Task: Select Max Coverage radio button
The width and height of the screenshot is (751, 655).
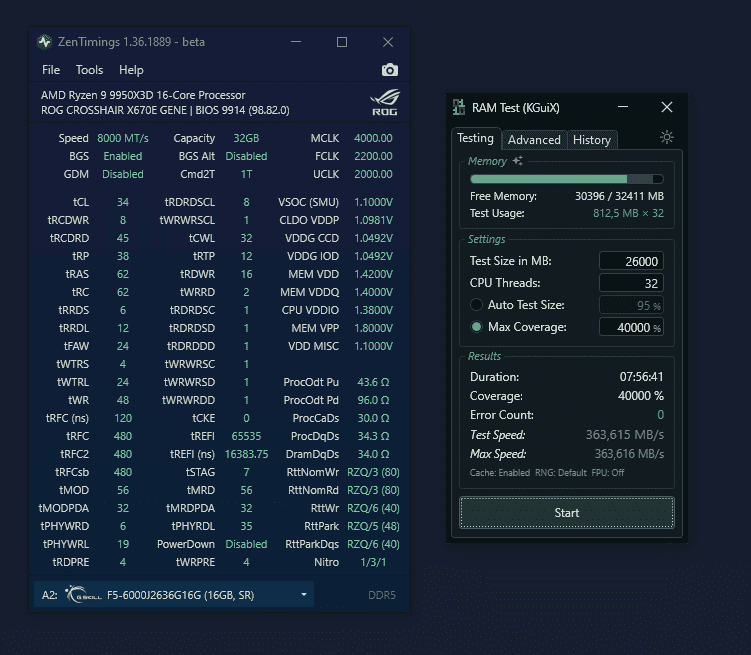Action: pyautogui.click(x=476, y=327)
